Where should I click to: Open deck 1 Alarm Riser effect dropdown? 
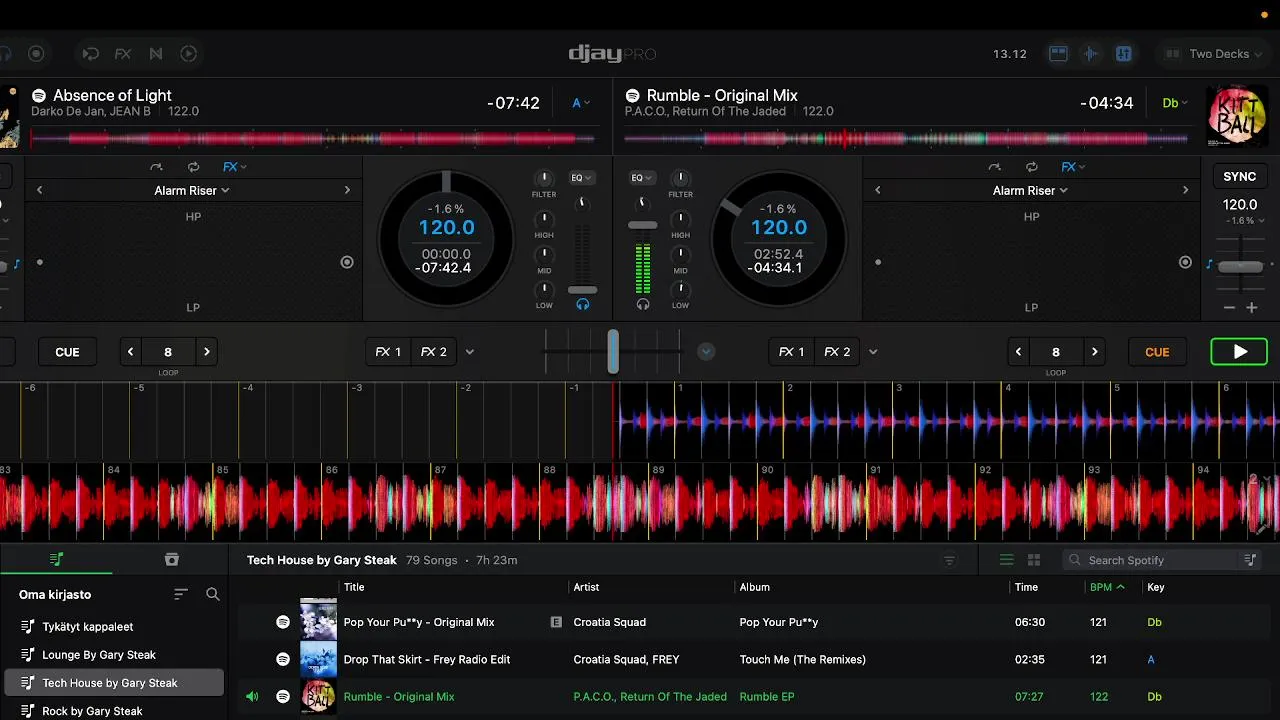[192, 190]
